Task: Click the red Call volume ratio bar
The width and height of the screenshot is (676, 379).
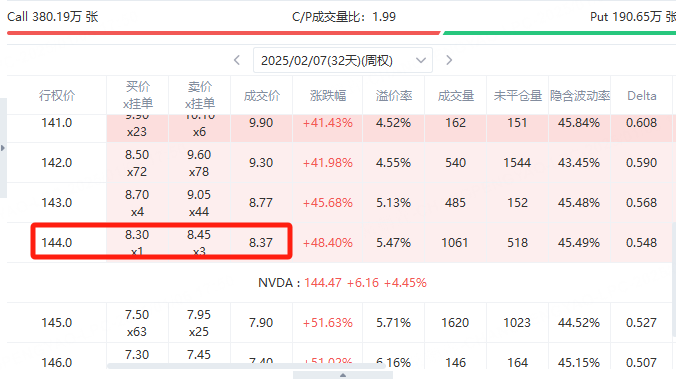Action: point(223,33)
